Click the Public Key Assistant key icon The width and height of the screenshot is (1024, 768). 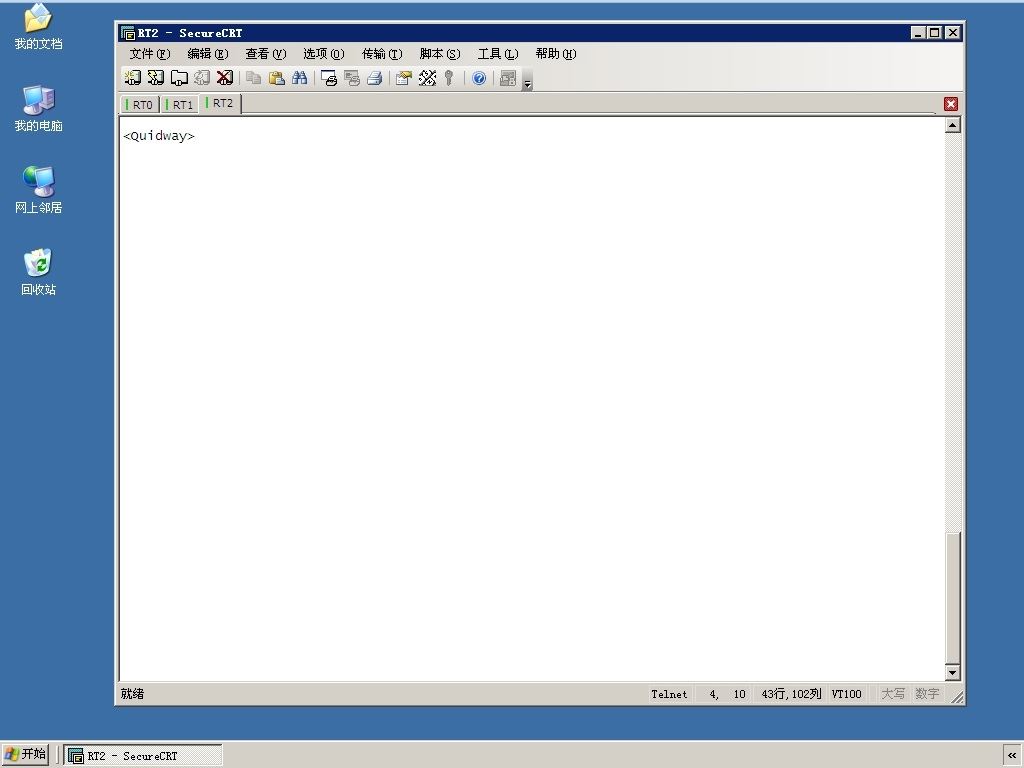pos(449,78)
